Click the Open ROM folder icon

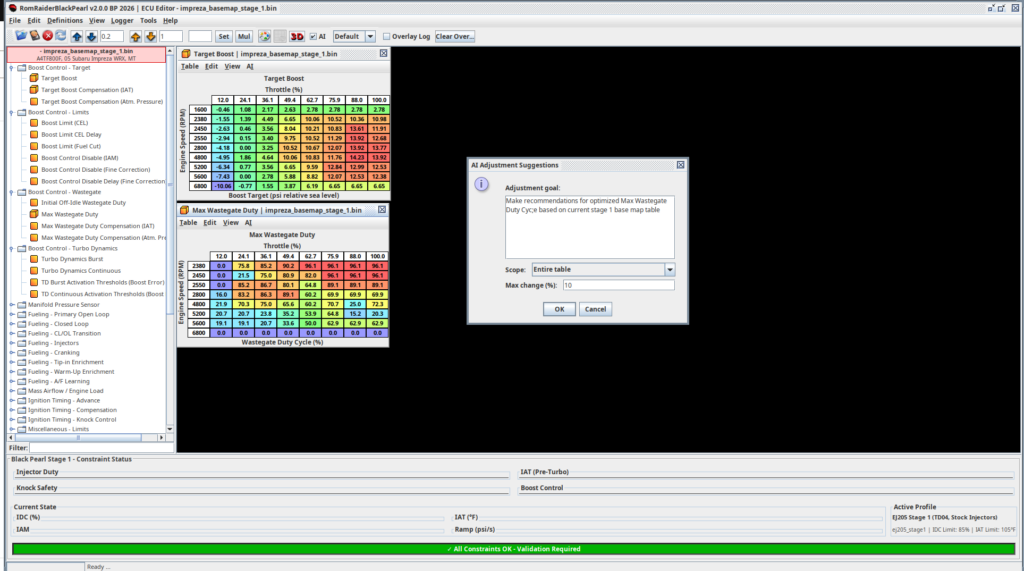click(19, 36)
